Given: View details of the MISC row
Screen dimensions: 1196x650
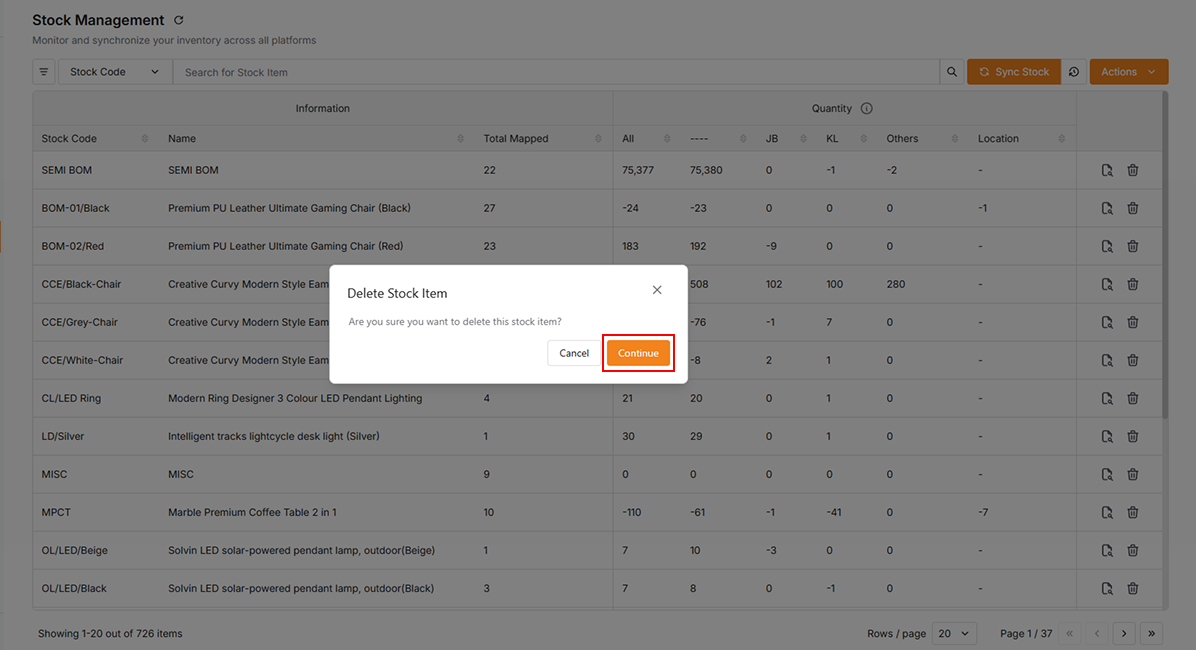Looking at the screenshot, I should click(x=1107, y=475).
